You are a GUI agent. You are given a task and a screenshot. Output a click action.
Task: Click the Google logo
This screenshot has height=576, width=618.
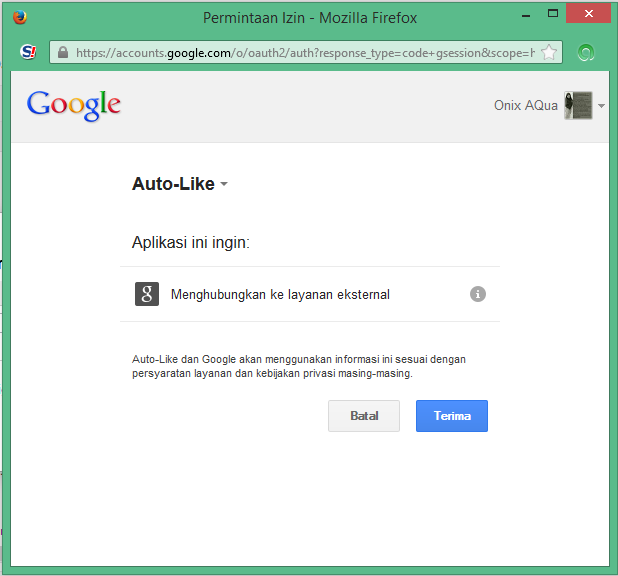(x=74, y=105)
